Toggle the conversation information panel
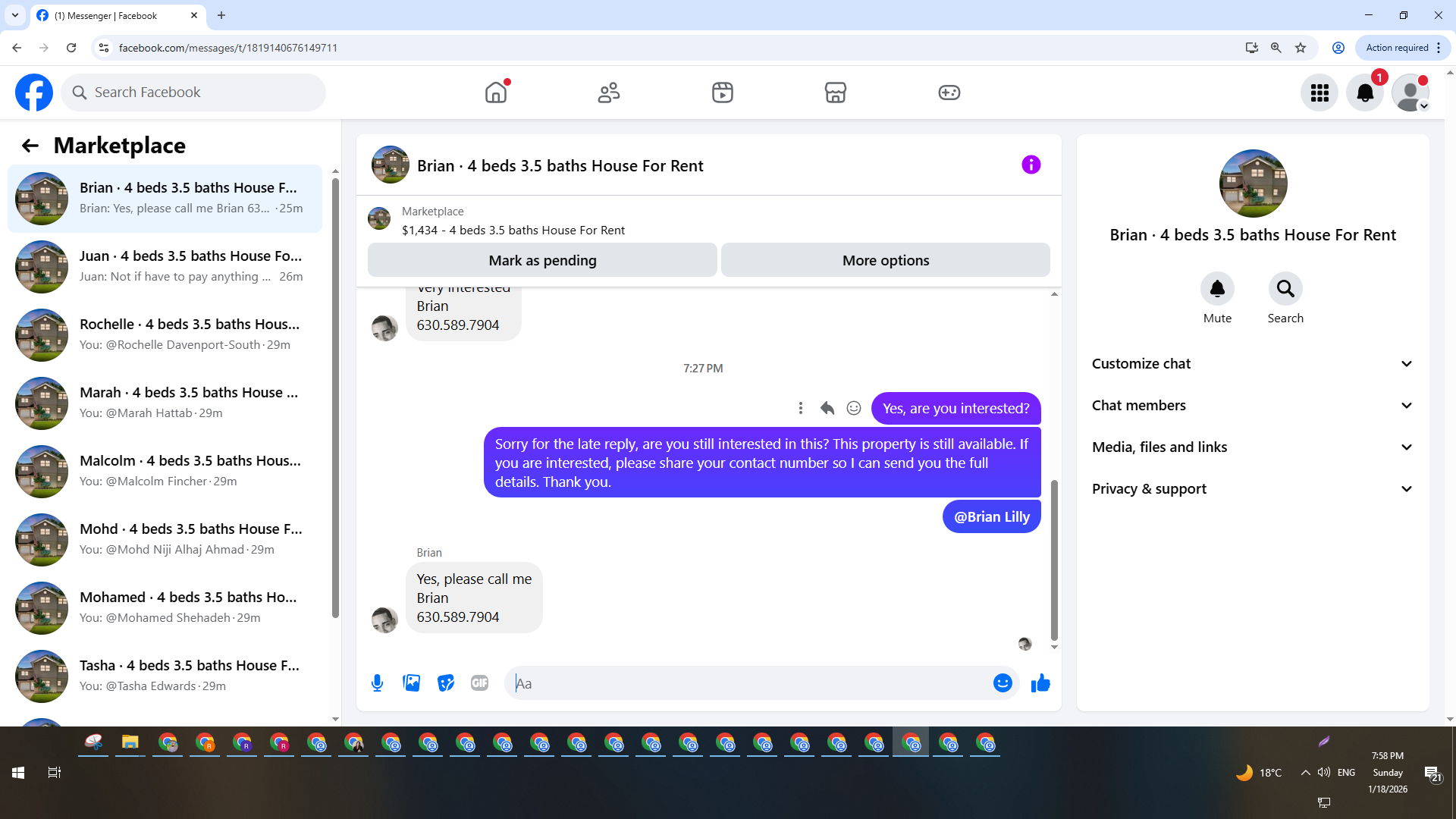This screenshot has height=819, width=1456. (1031, 165)
